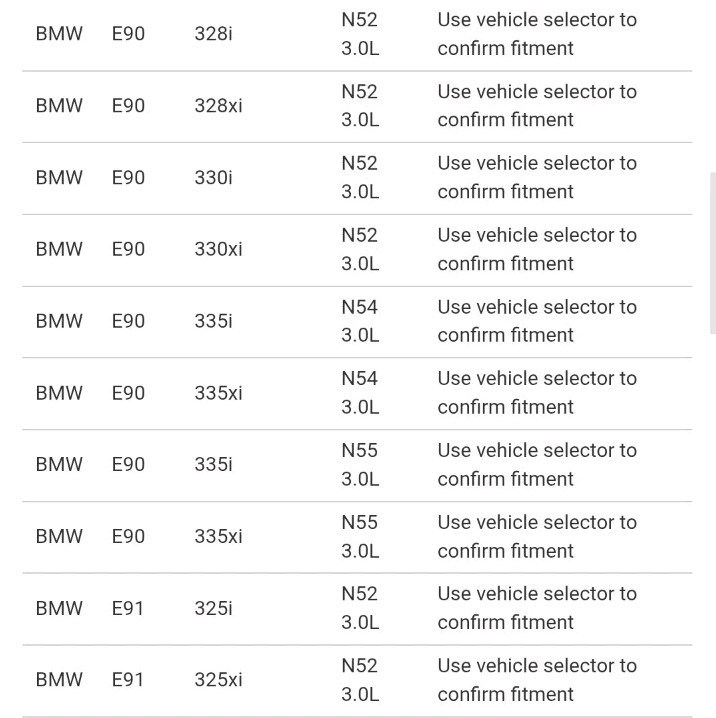716x718 pixels.
Task: Select the E90 chassis cell in 330i row
Action: coord(128,178)
